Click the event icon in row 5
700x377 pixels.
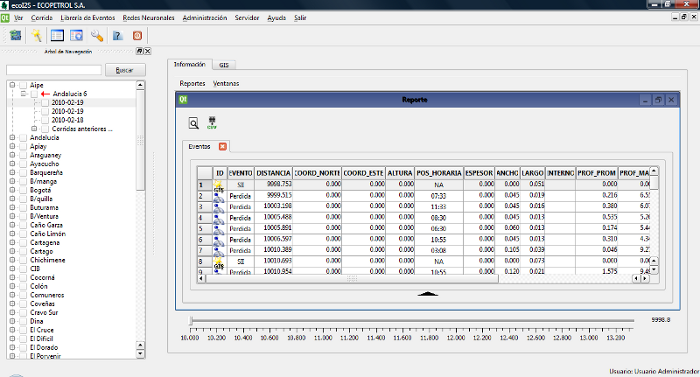click(218, 229)
